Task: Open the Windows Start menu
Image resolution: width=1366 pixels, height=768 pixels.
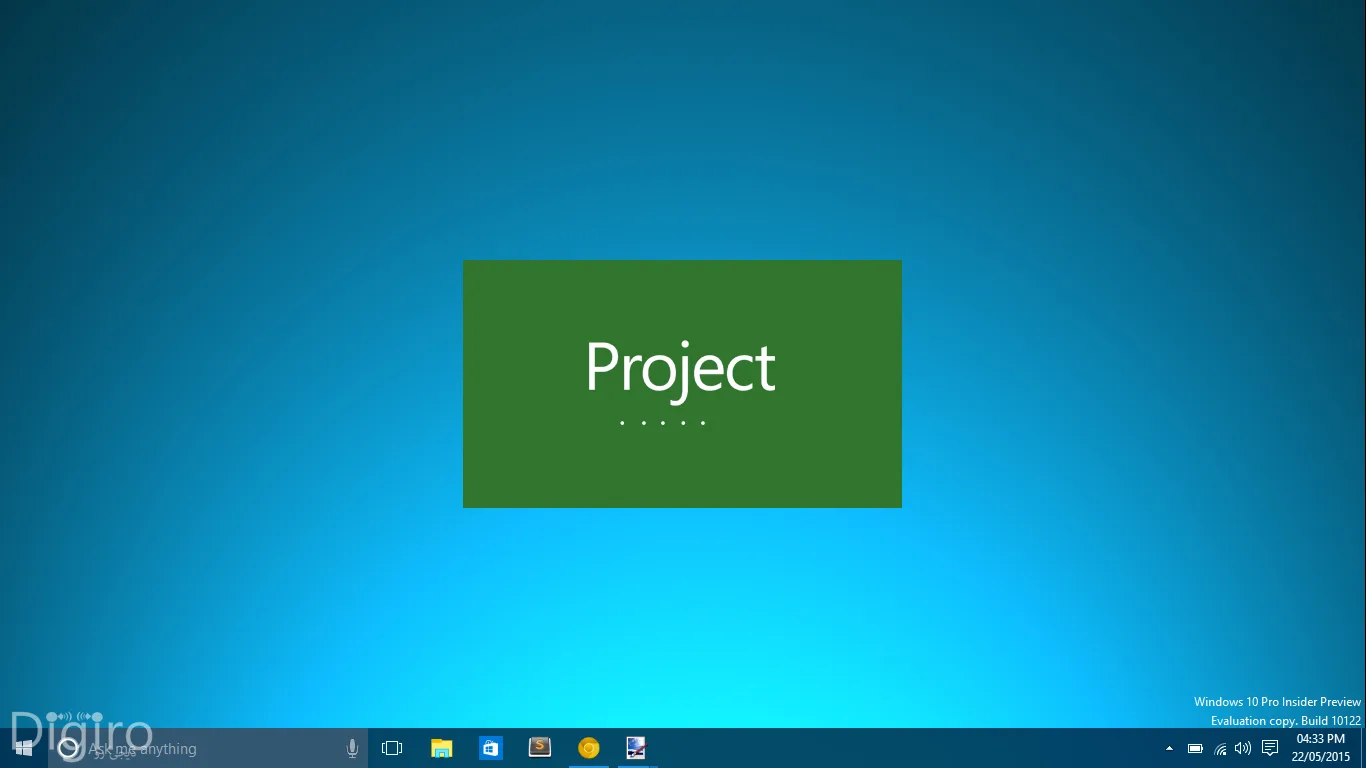Action: (x=24, y=748)
